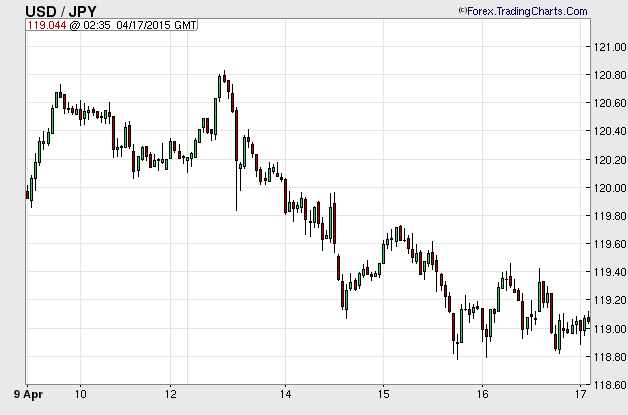Screen dimensions: 628x415
Task: Click the 120.00 price axis label
Action: coord(610,188)
